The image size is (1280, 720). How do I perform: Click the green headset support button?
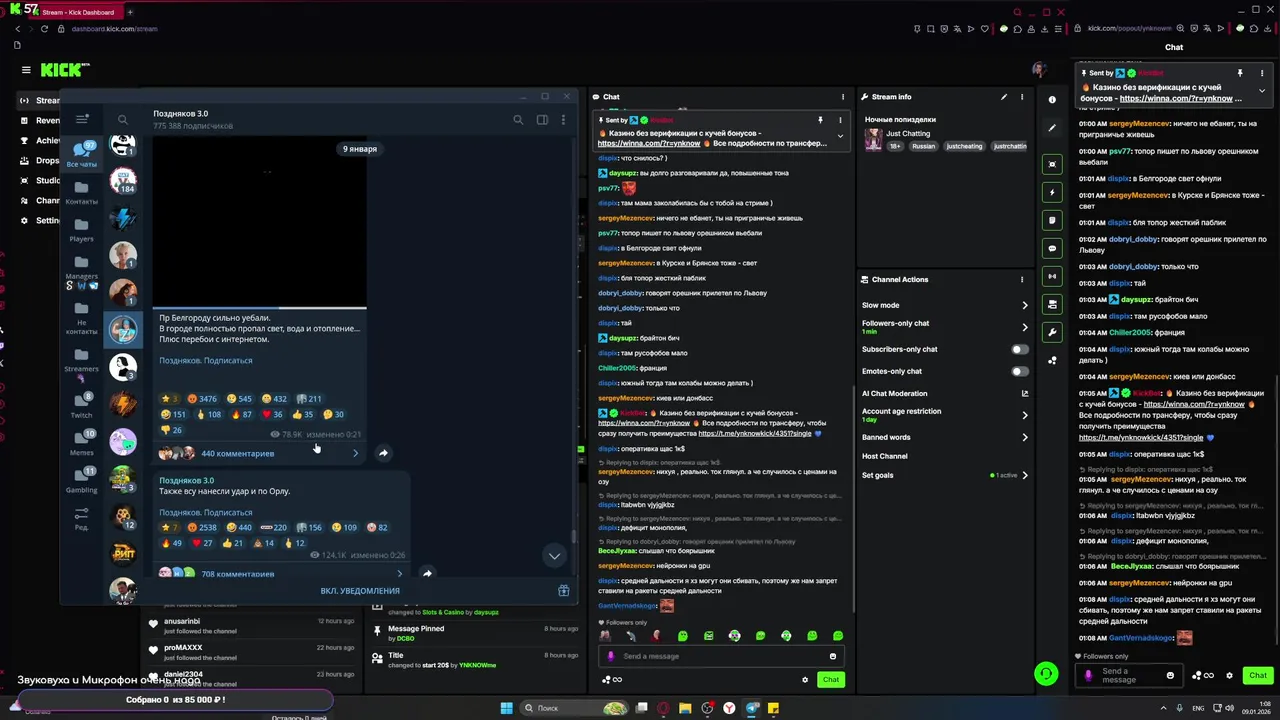pyautogui.click(x=1046, y=674)
